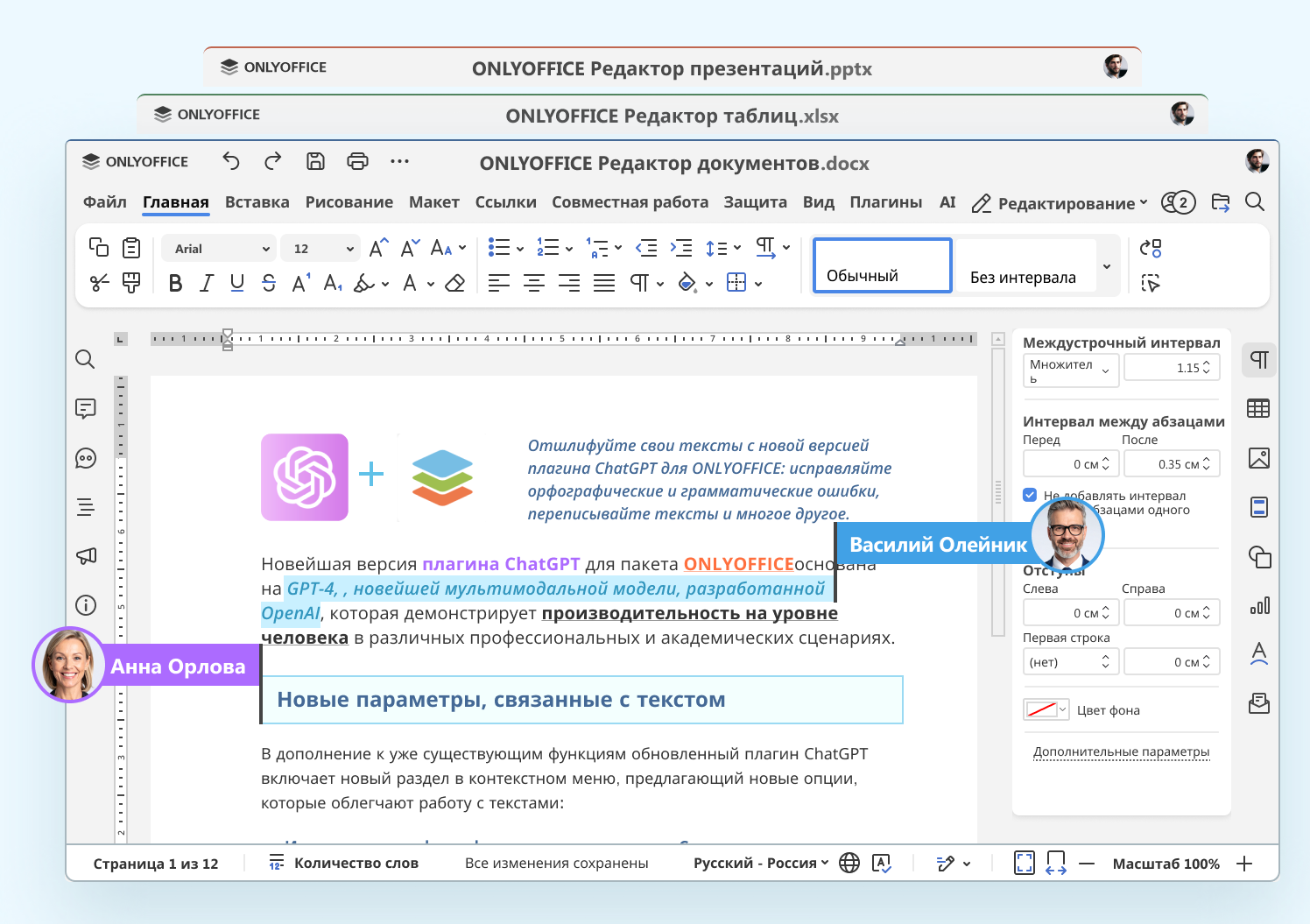
Task: Switch to the Вставка ribbon tab
Action: [x=257, y=202]
